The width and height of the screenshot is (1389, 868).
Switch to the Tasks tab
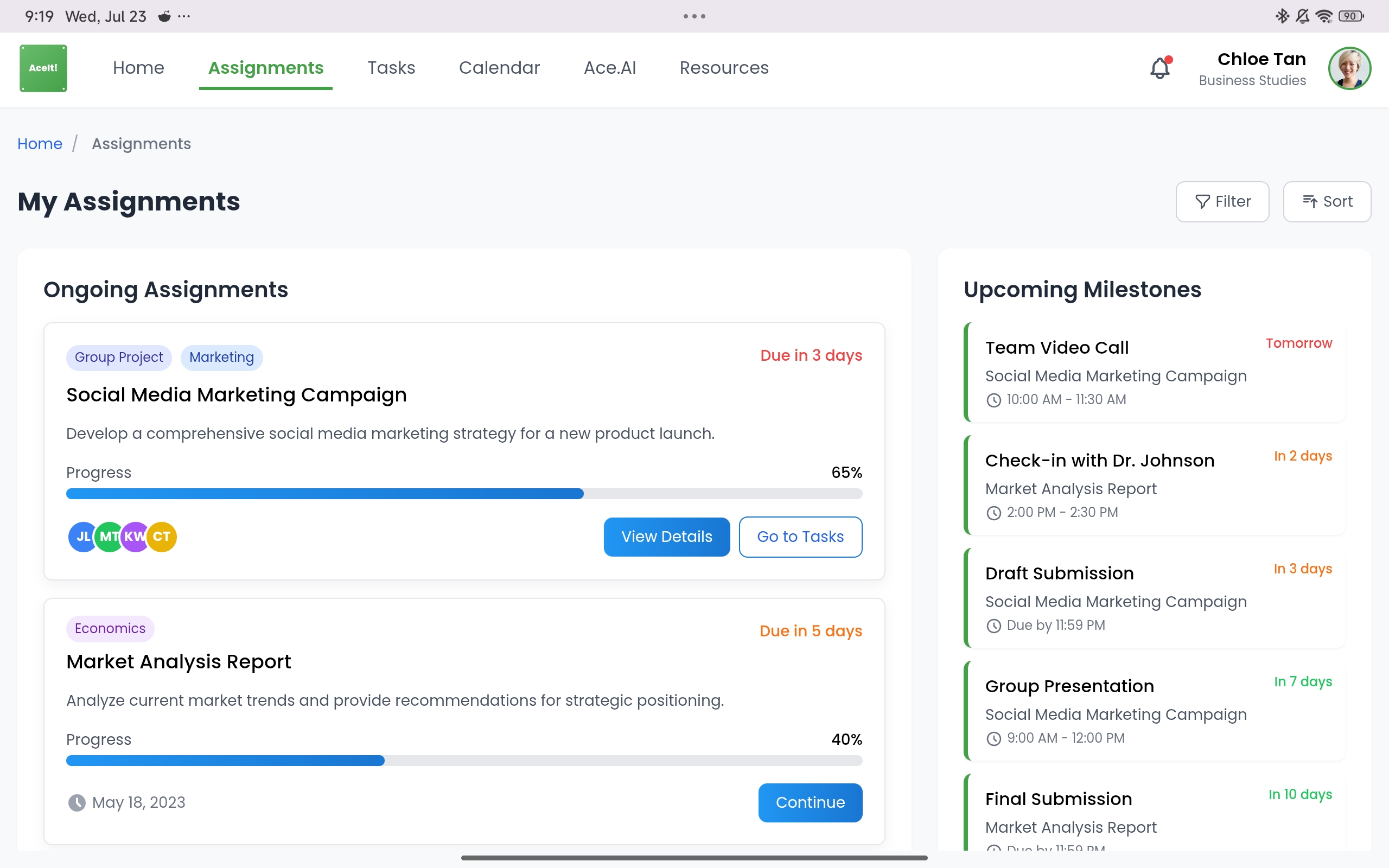(391, 68)
